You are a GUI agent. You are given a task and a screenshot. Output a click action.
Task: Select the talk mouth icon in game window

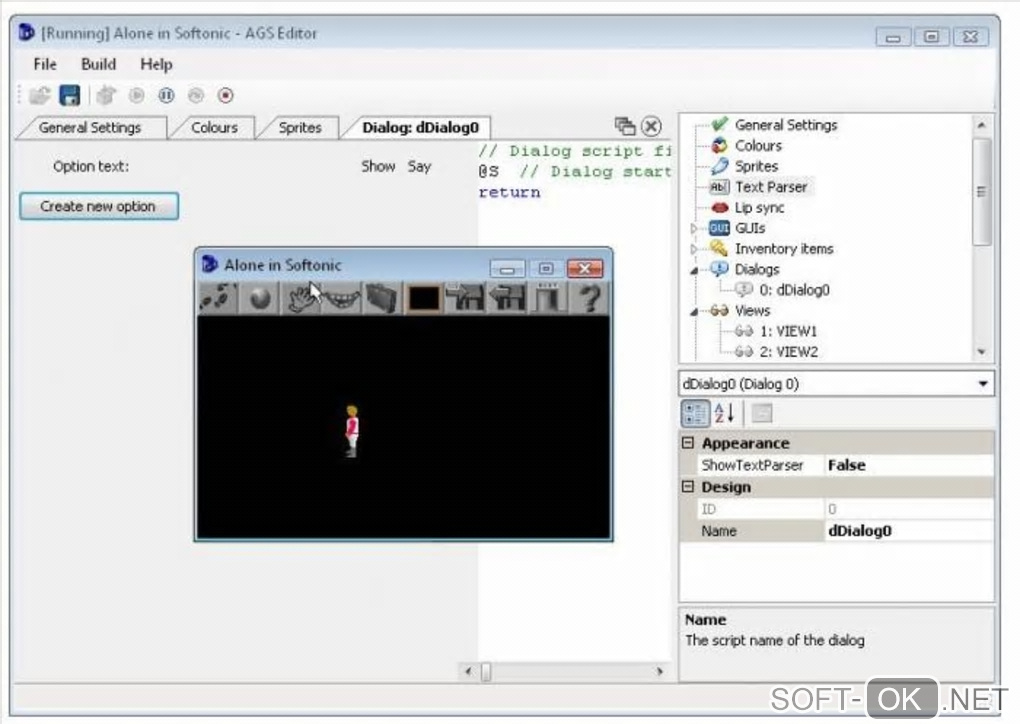pyautogui.click(x=342, y=299)
